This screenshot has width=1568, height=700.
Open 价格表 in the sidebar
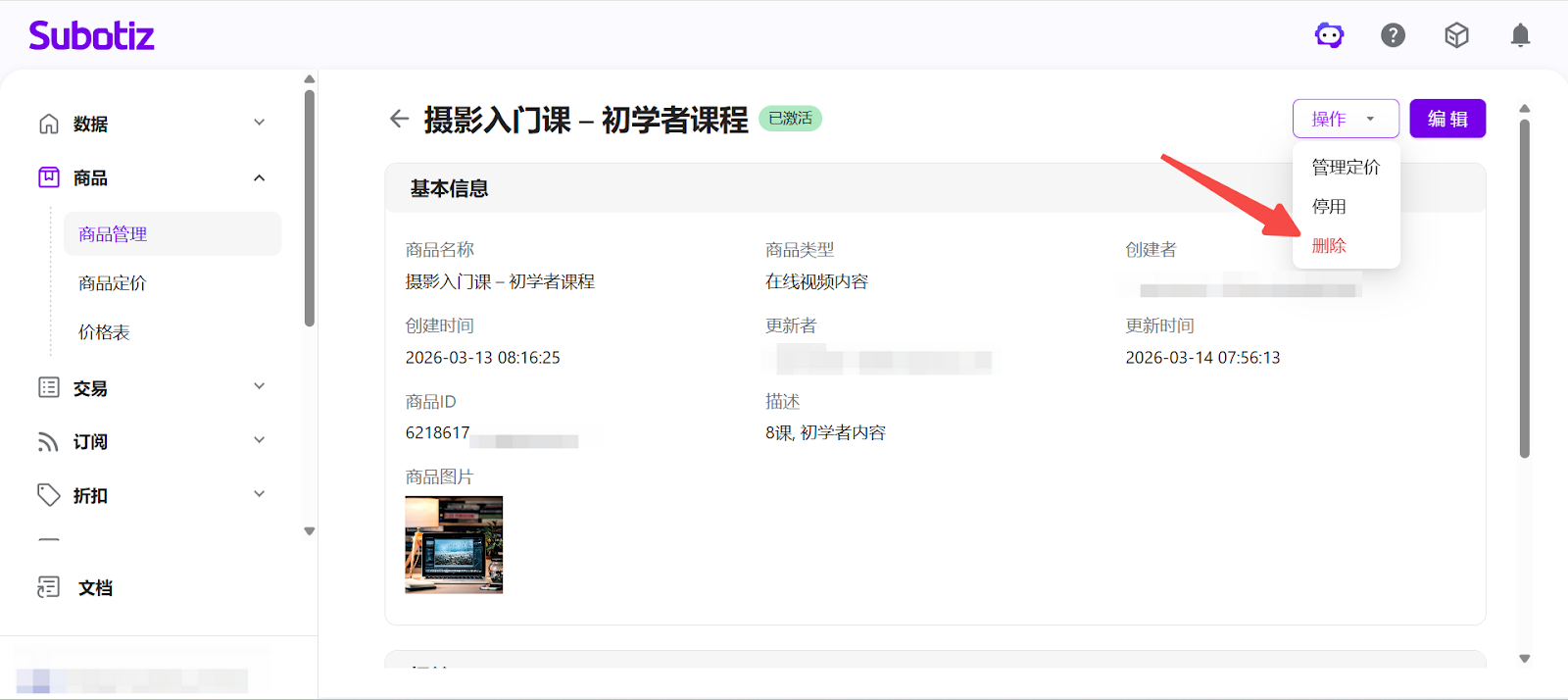pyautogui.click(x=104, y=332)
